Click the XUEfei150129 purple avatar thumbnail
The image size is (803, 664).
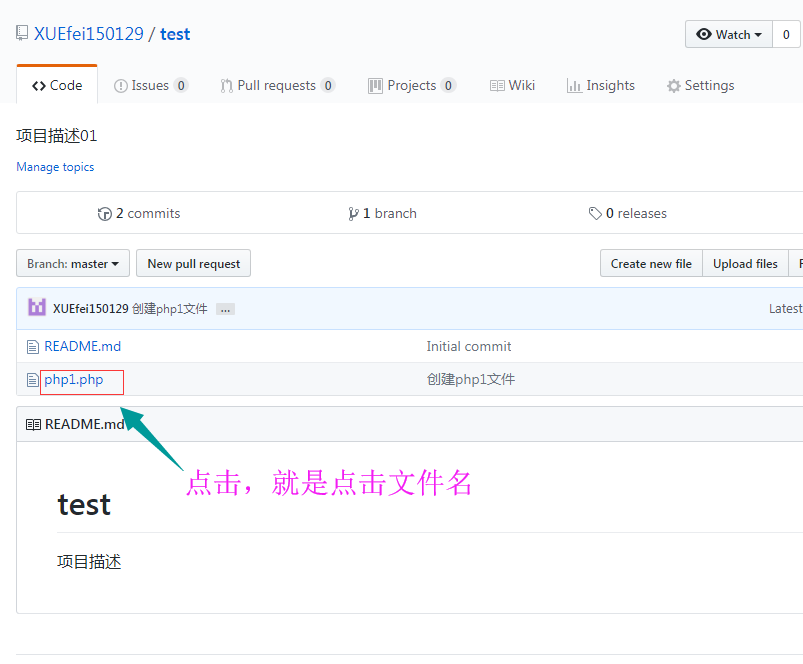pyautogui.click(x=37, y=307)
